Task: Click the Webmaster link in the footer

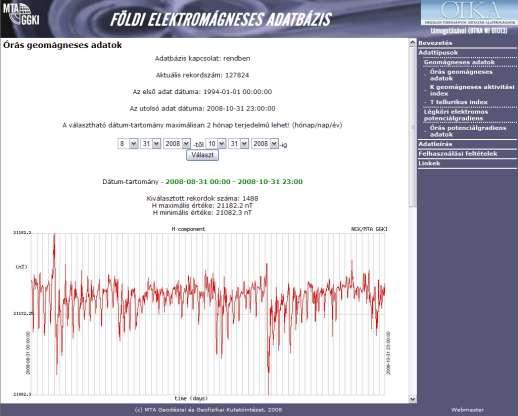Action: coord(467,410)
